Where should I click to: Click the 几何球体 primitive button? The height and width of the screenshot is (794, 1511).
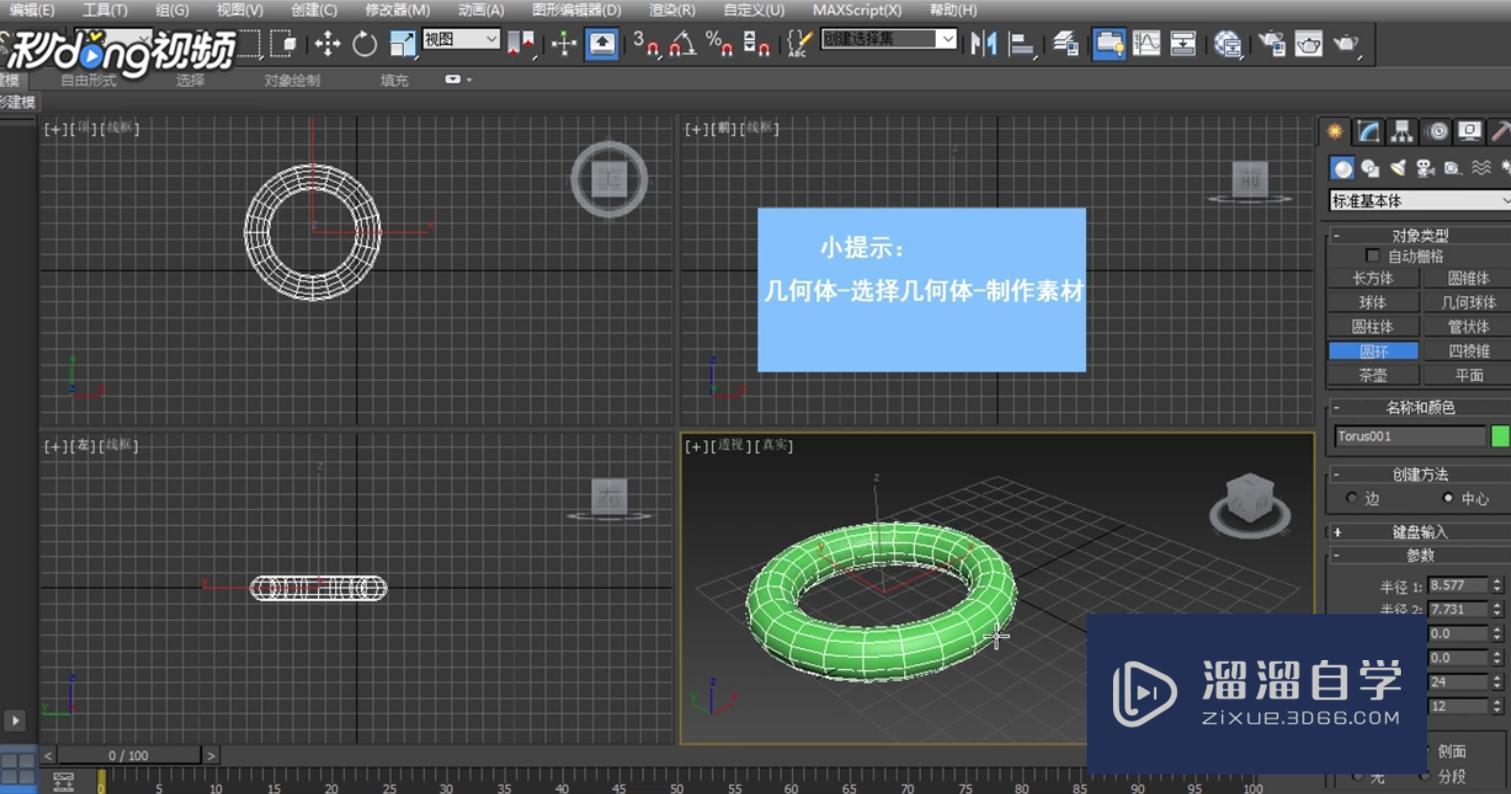1469,302
